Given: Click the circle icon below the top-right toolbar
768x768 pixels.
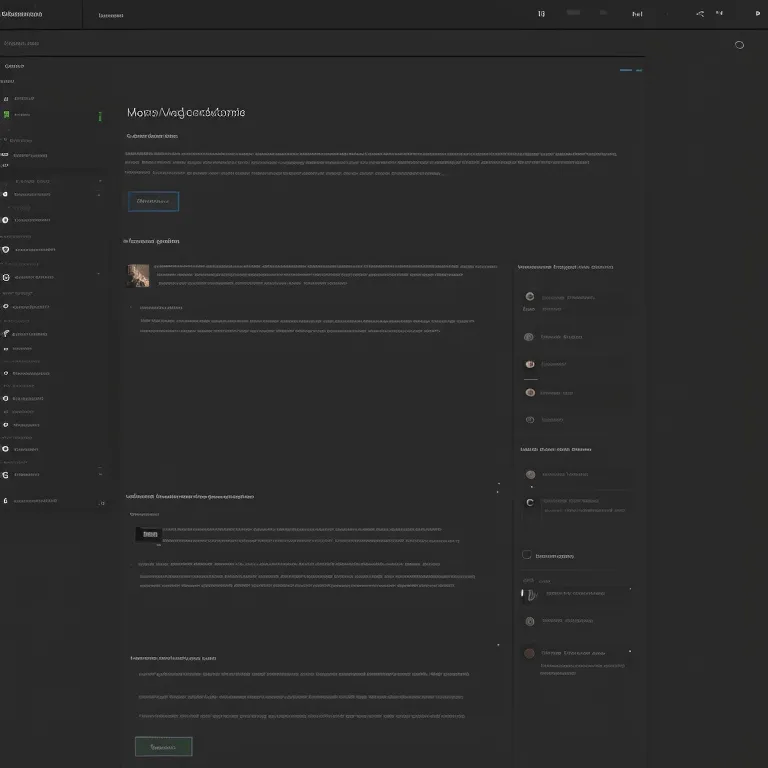Looking at the screenshot, I should tap(739, 45).
